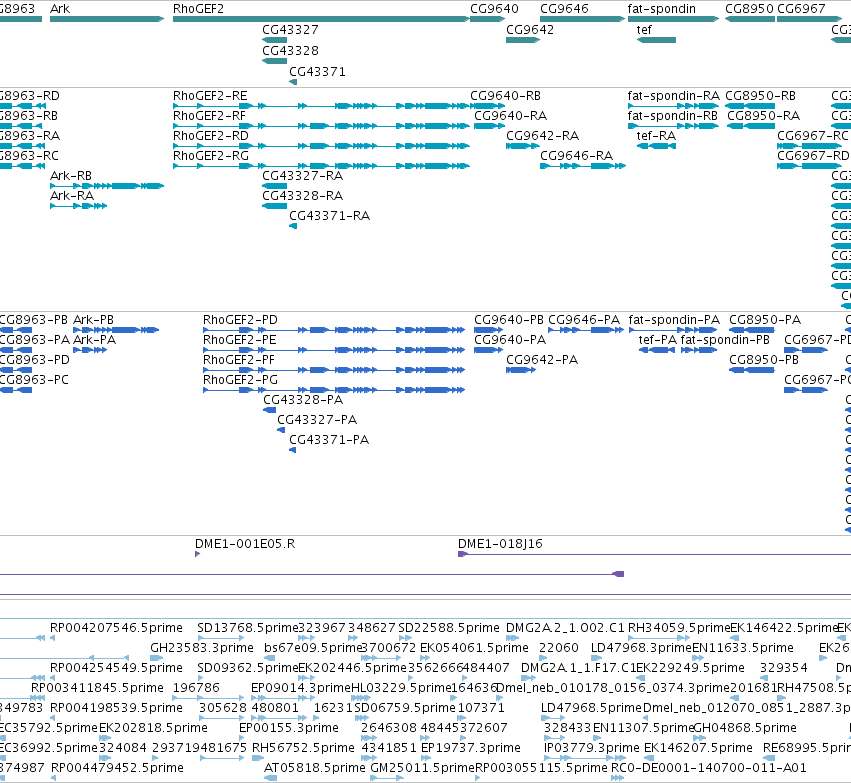Image resolution: width=851 pixels, height=783 pixels.
Task: Open EST EP19737.3prime
Action: [x=426, y=758]
